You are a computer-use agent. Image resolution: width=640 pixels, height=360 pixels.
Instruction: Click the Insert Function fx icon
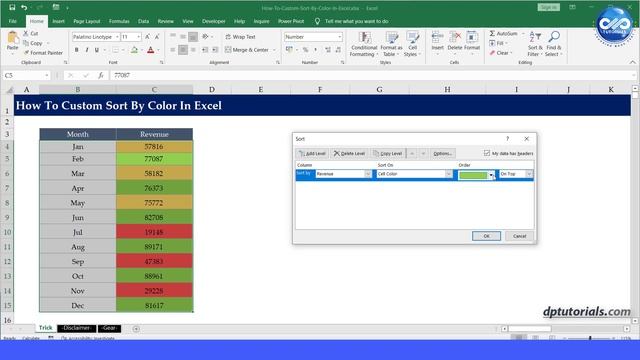pos(101,76)
